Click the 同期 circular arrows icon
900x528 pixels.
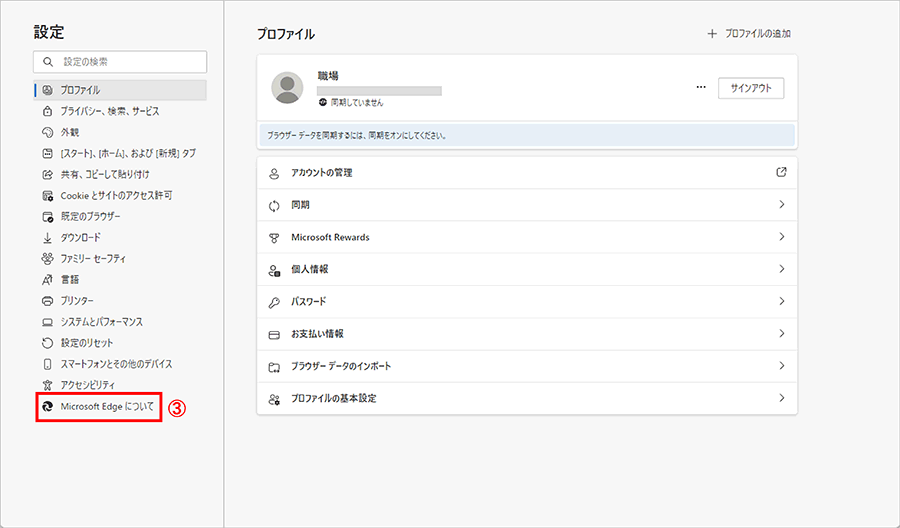(274, 205)
